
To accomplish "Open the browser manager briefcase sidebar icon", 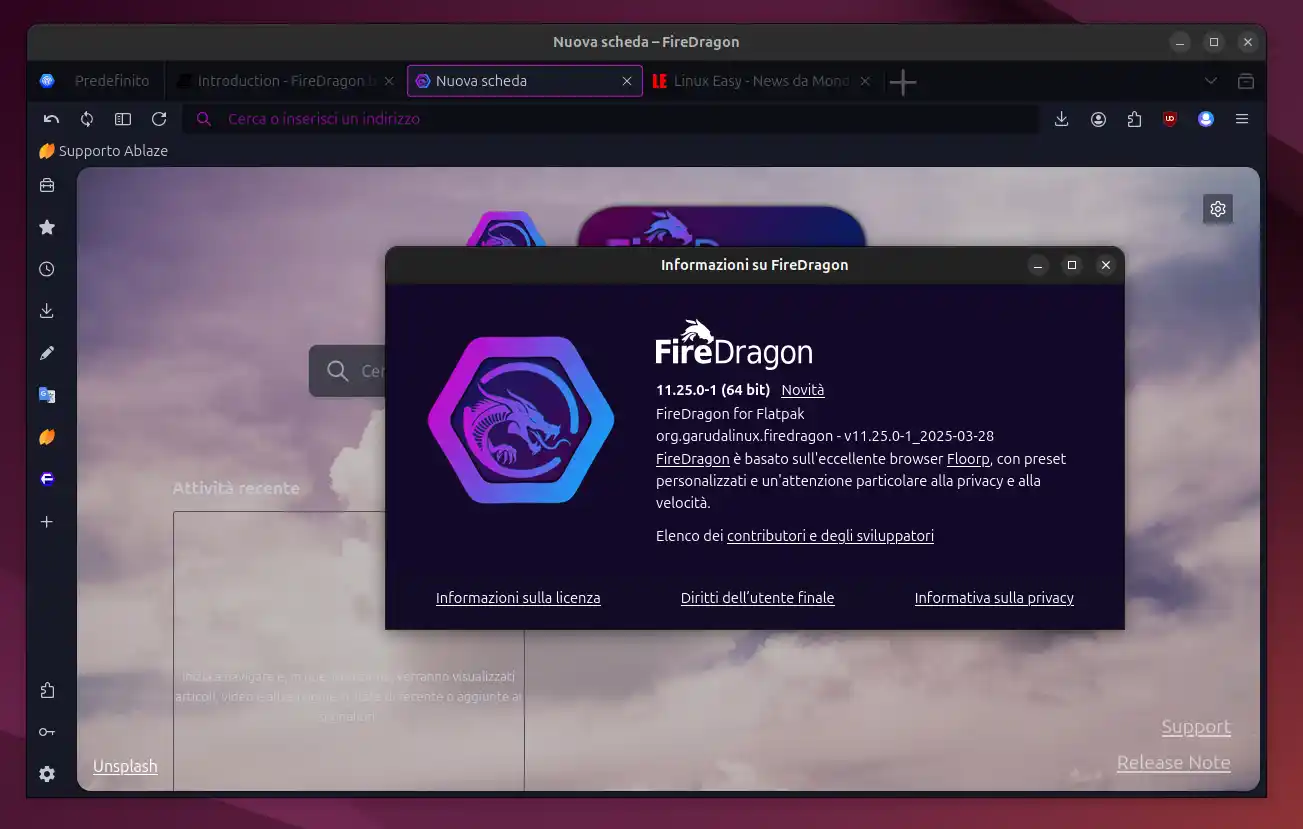I will pos(46,185).
